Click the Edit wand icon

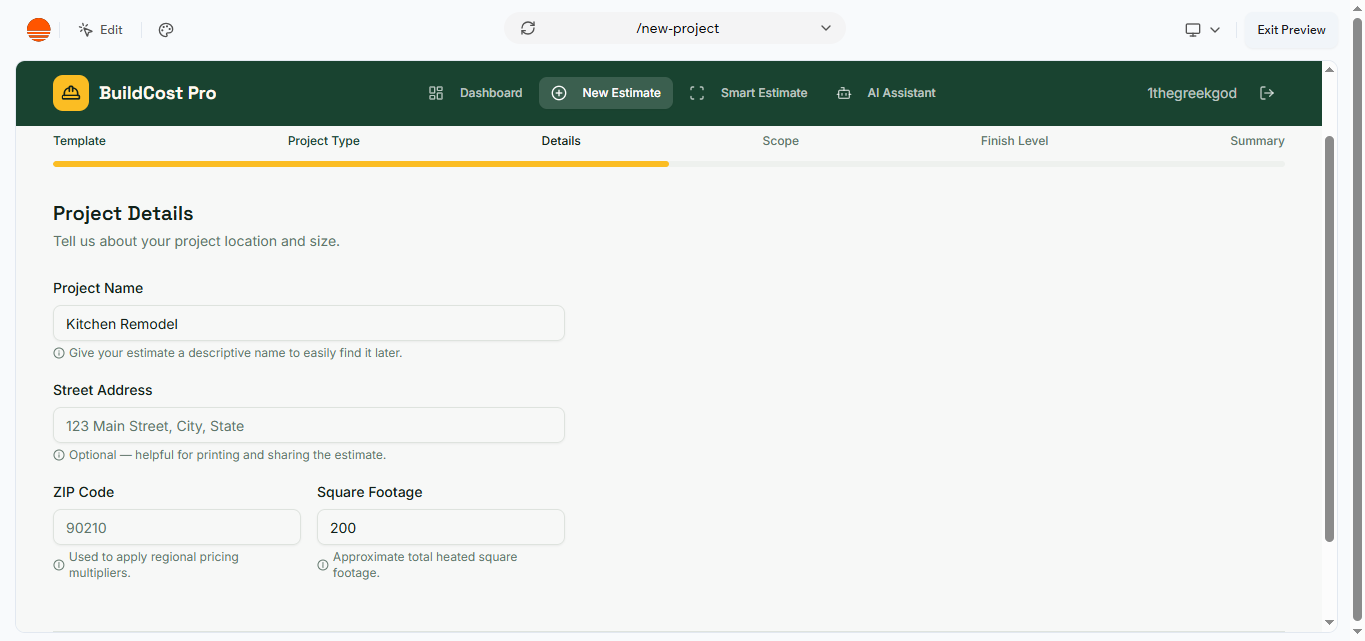pyautogui.click(x=86, y=30)
